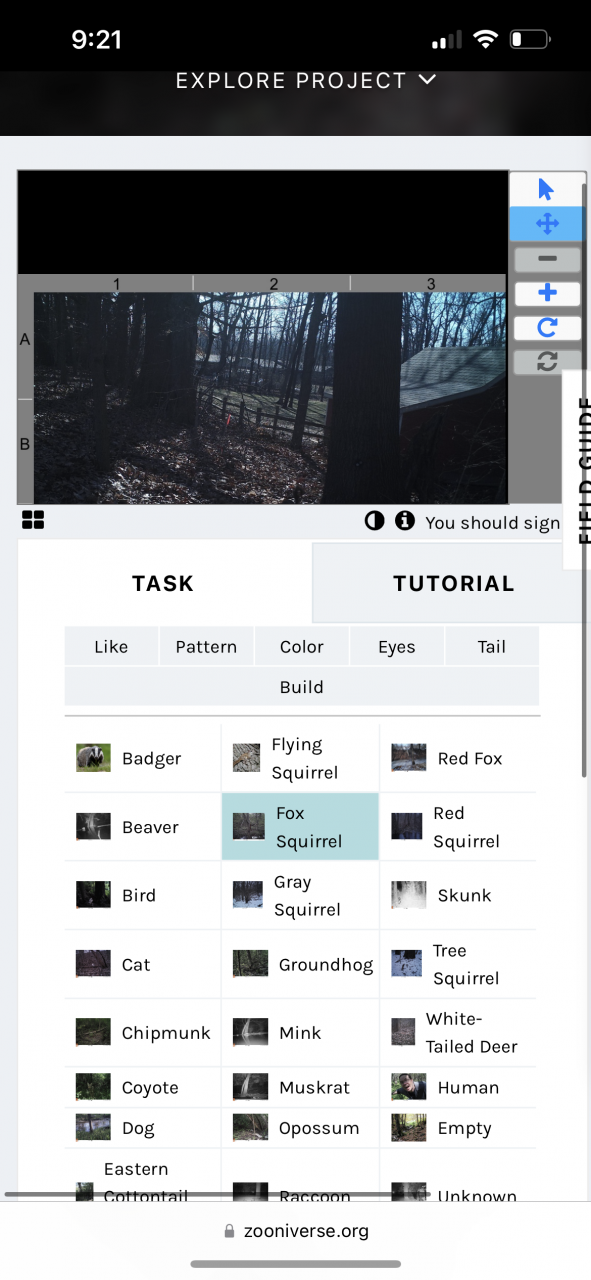Open the Color filter
591x1280 pixels.
tap(301, 647)
